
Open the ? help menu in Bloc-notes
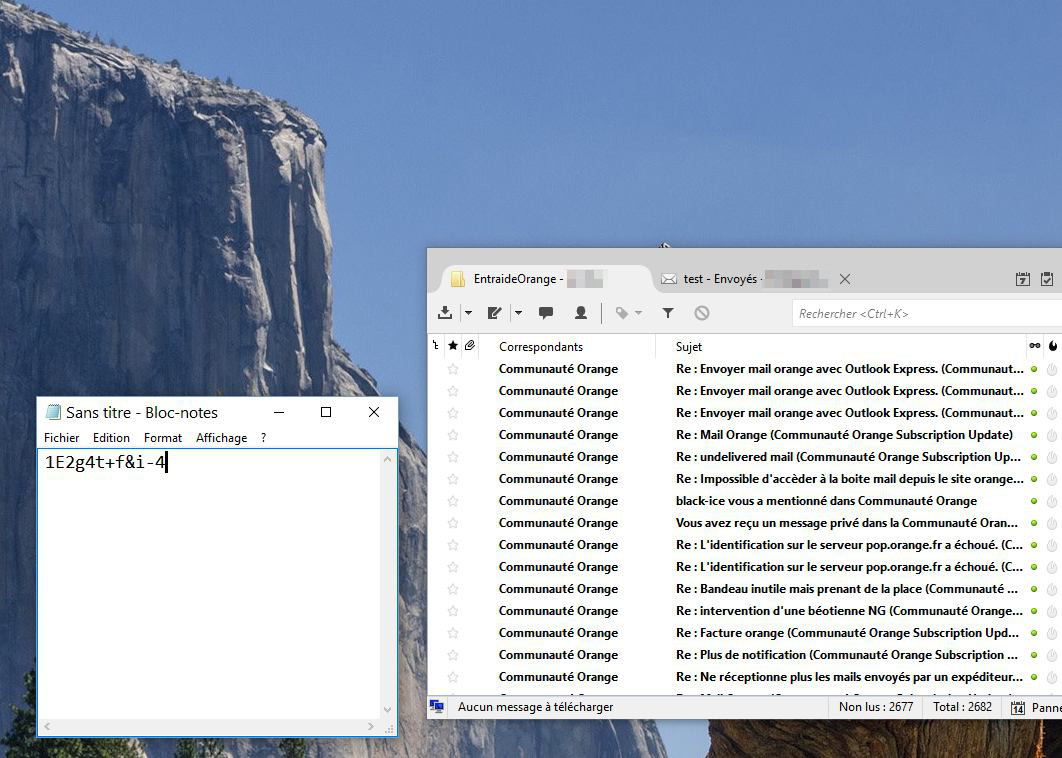tap(263, 438)
